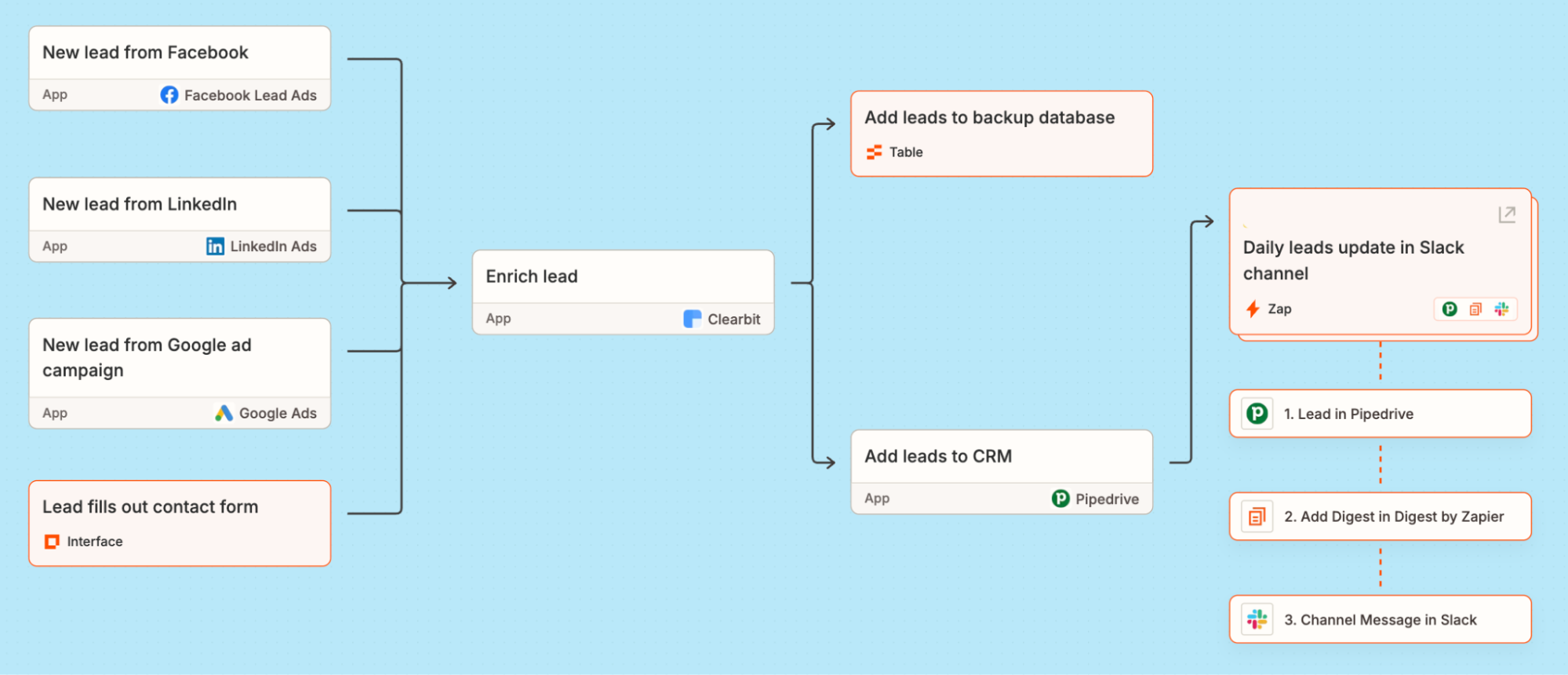Select the Enrich lead step
Viewport: 1568px width, 675px height.
[623, 292]
